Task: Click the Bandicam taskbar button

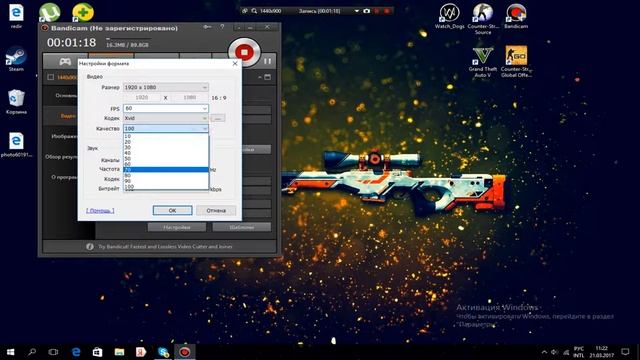Action: [185, 352]
